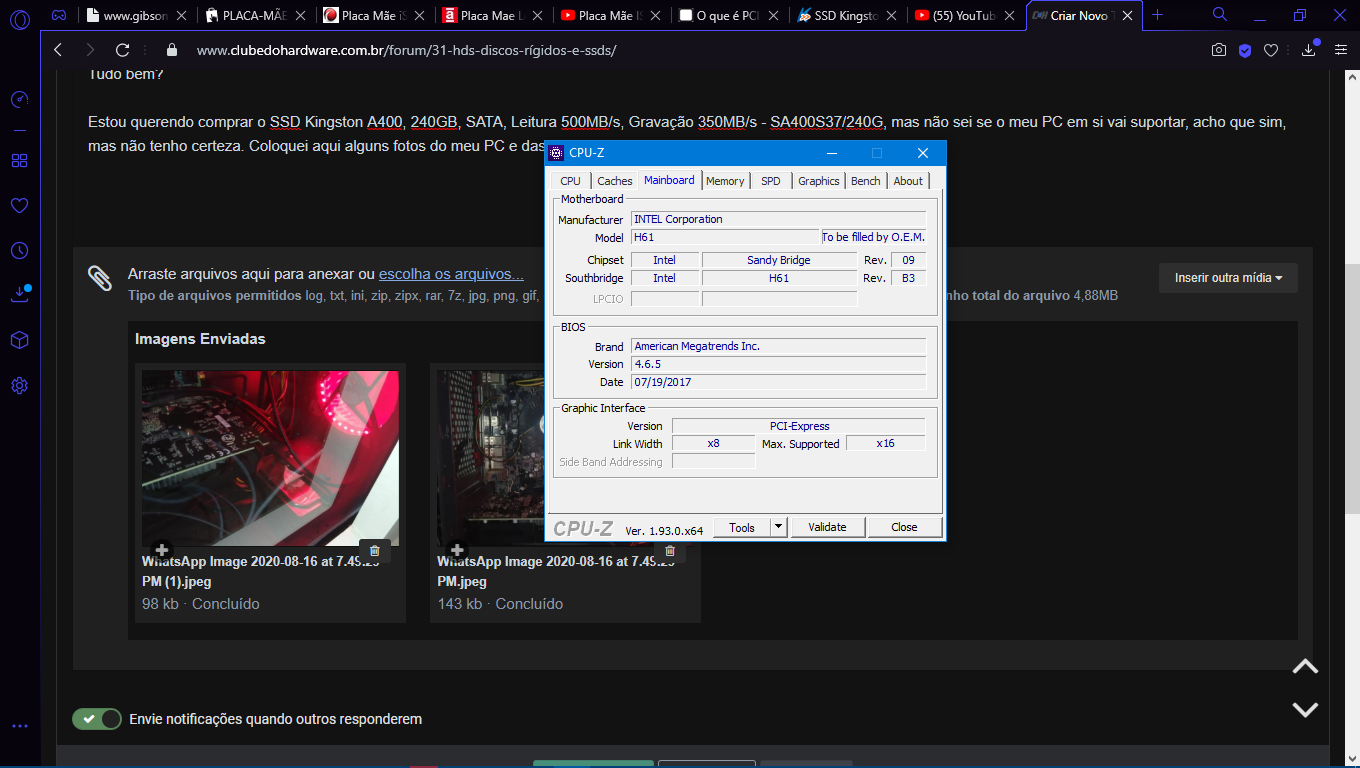Open settings gear in sidebar
The height and width of the screenshot is (768, 1360).
pos(19,385)
